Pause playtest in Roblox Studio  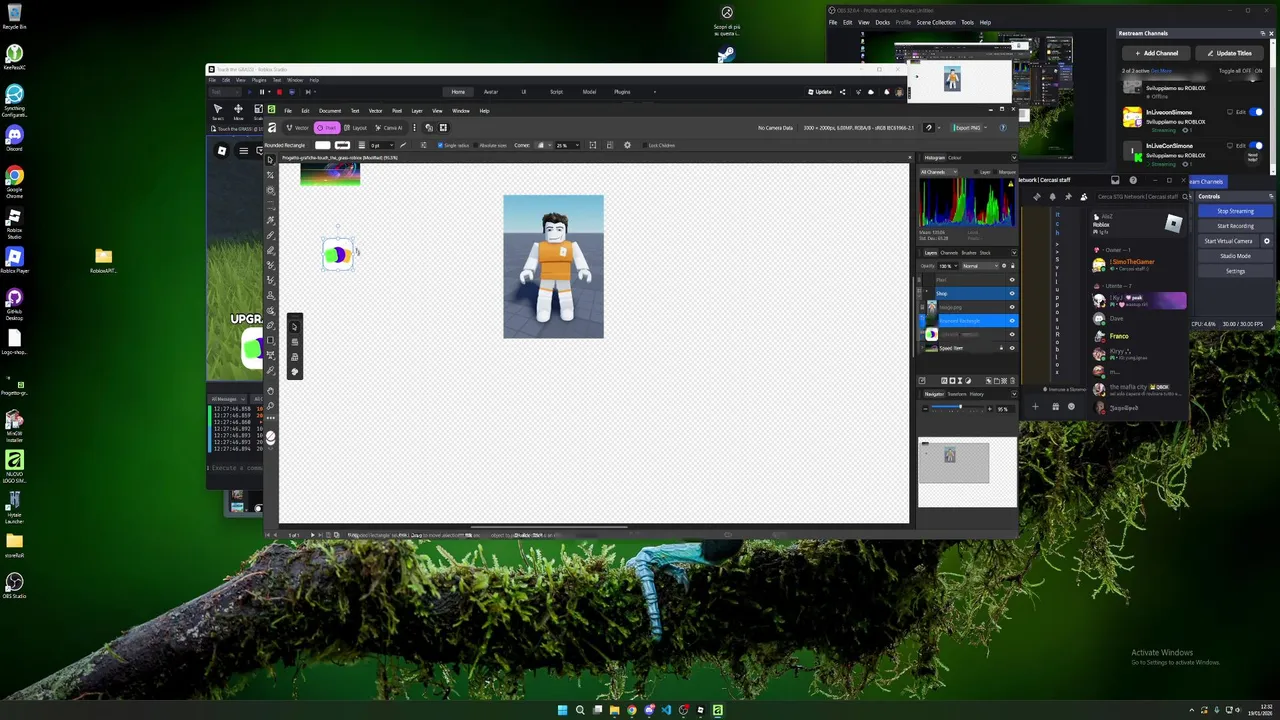263,92
